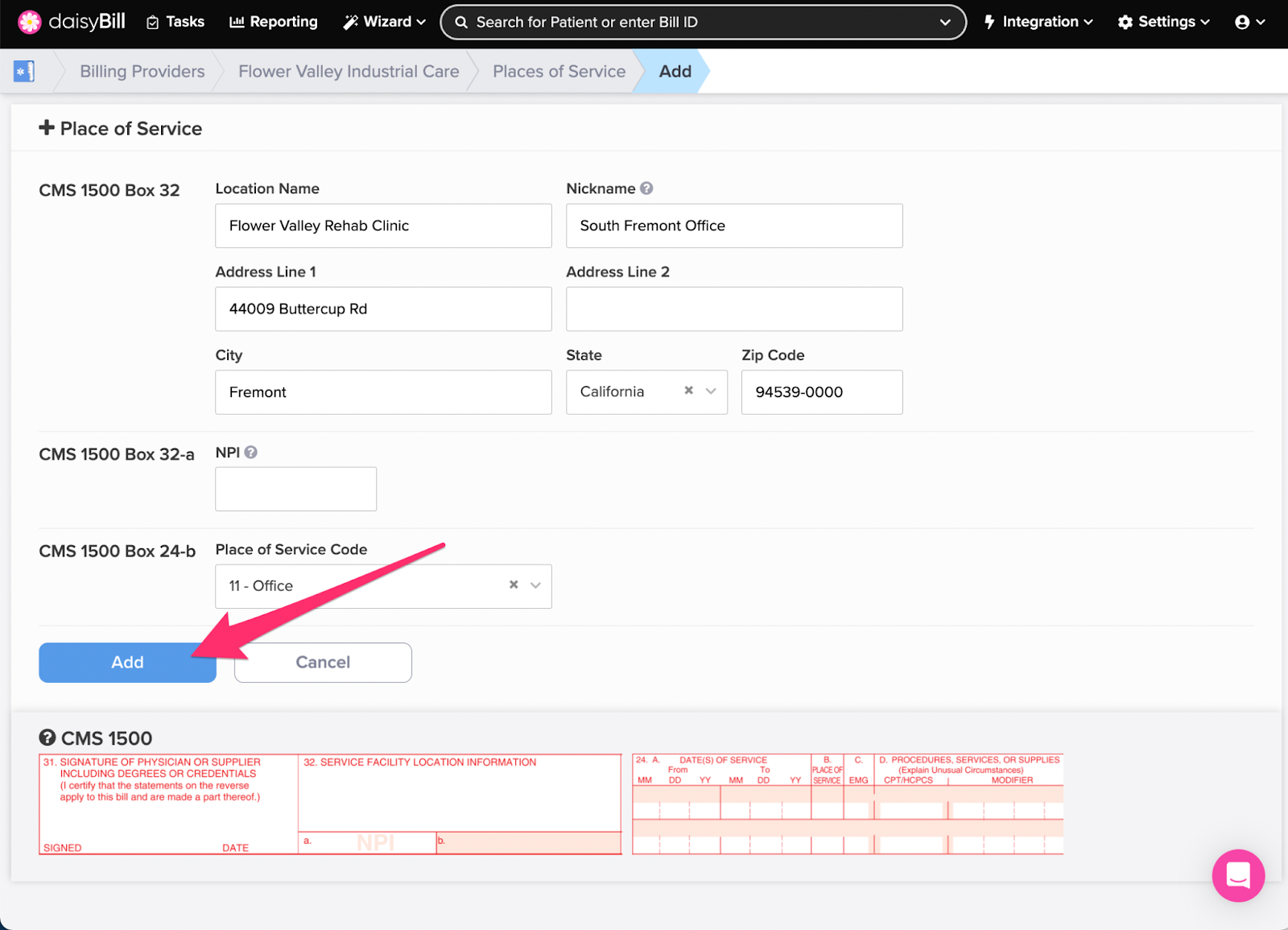Image resolution: width=1288 pixels, height=930 pixels.
Task: Open the Tasks page
Action: (x=175, y=22)
